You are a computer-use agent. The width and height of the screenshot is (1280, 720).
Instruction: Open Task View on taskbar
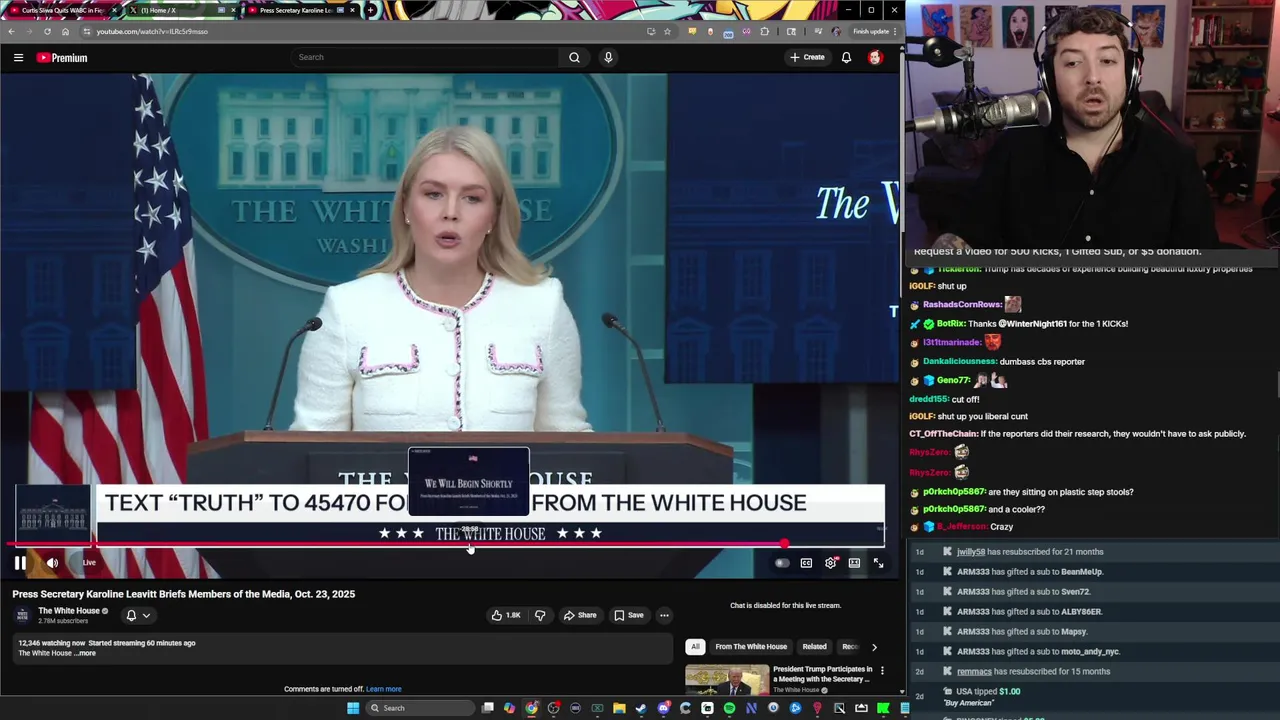(x=488, y=708)
